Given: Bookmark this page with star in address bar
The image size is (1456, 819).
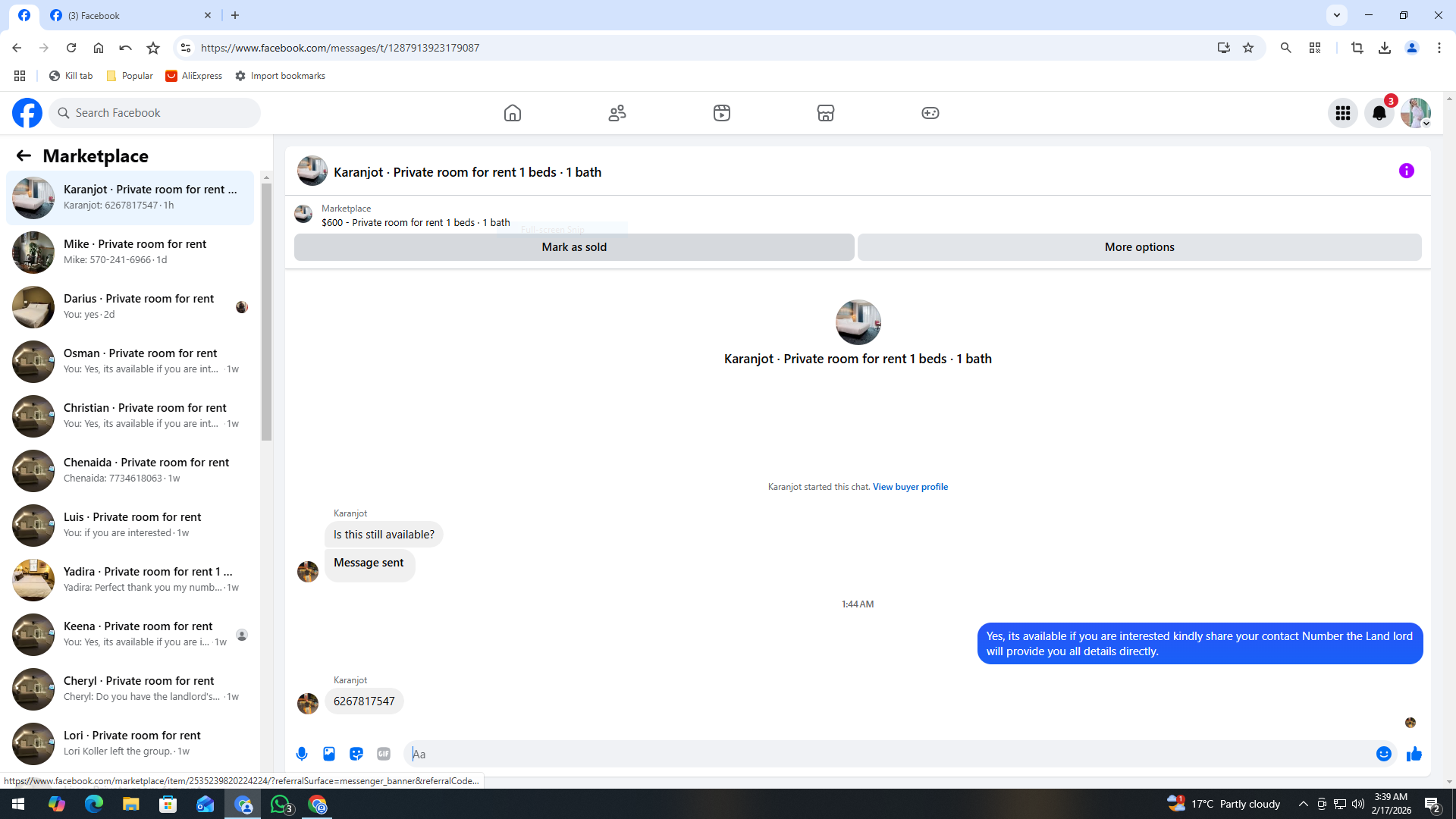Looking at the screenshot, I should 1248,48.
